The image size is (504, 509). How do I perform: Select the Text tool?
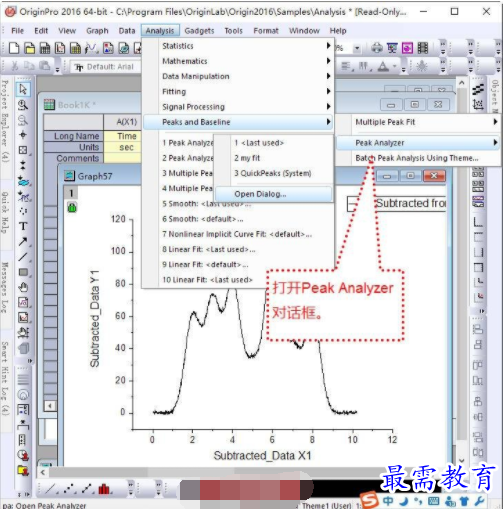(23, 226)
